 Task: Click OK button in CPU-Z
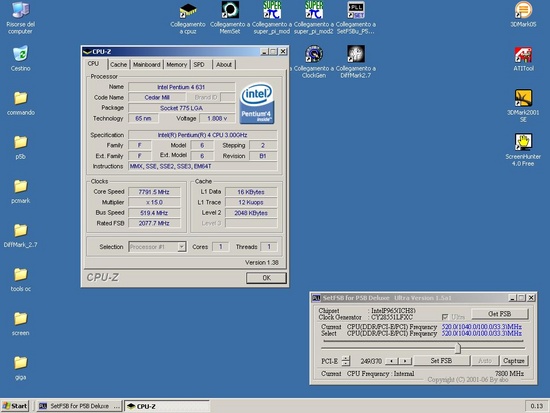266,278
